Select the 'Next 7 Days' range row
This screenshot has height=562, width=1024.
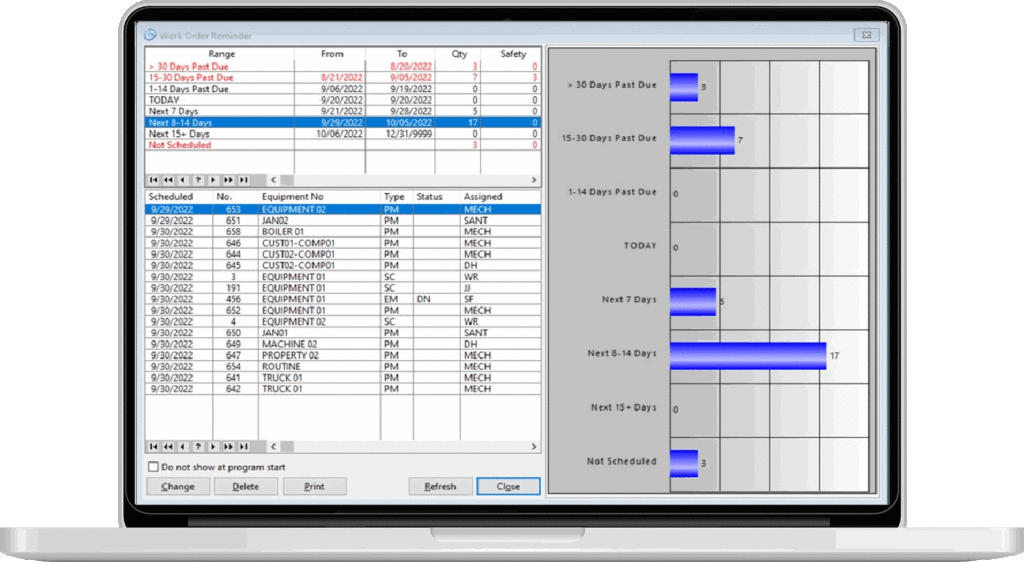(343, 111)
